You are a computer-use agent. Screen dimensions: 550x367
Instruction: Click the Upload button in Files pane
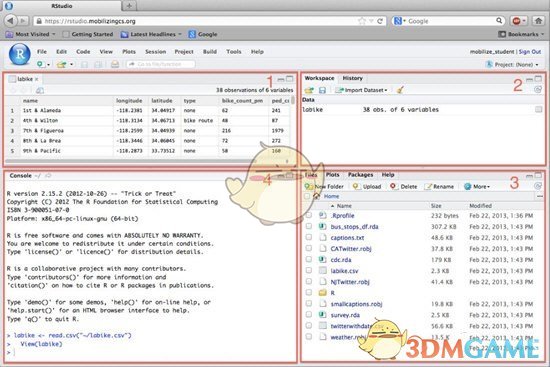click(367, 187)
